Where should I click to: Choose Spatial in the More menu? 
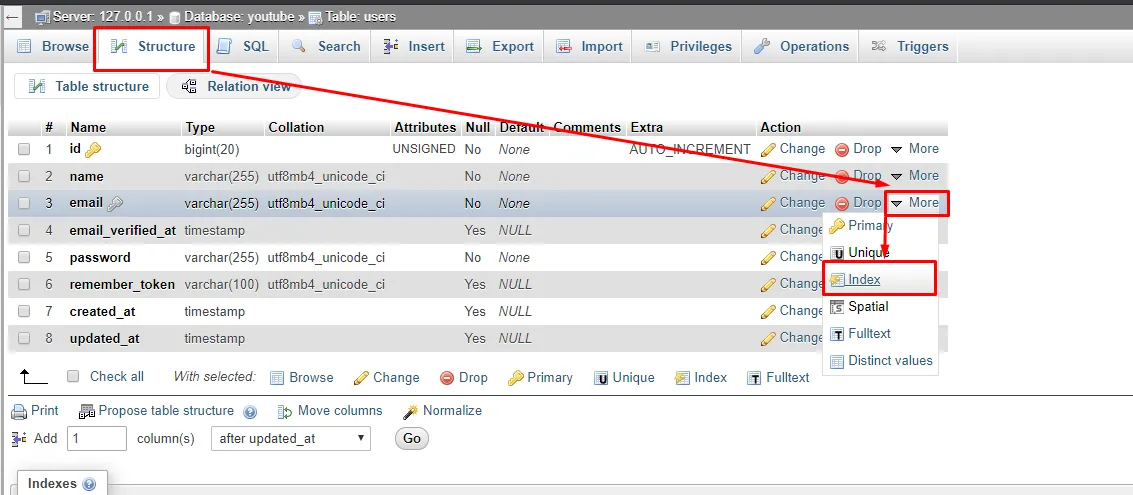(x=859, y=306)
